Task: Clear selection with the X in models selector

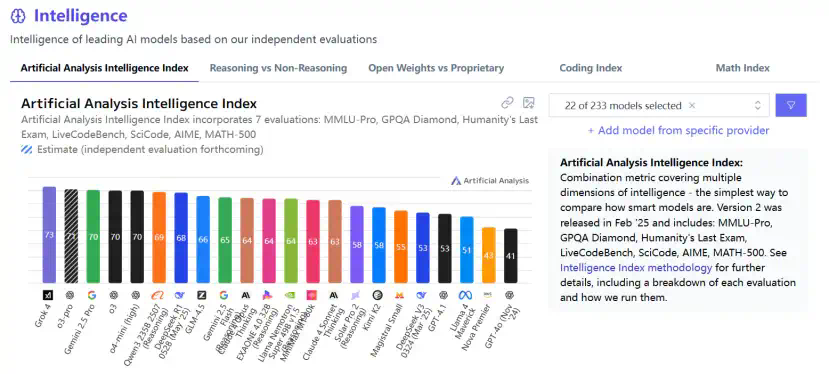Action: click(692, 105)
